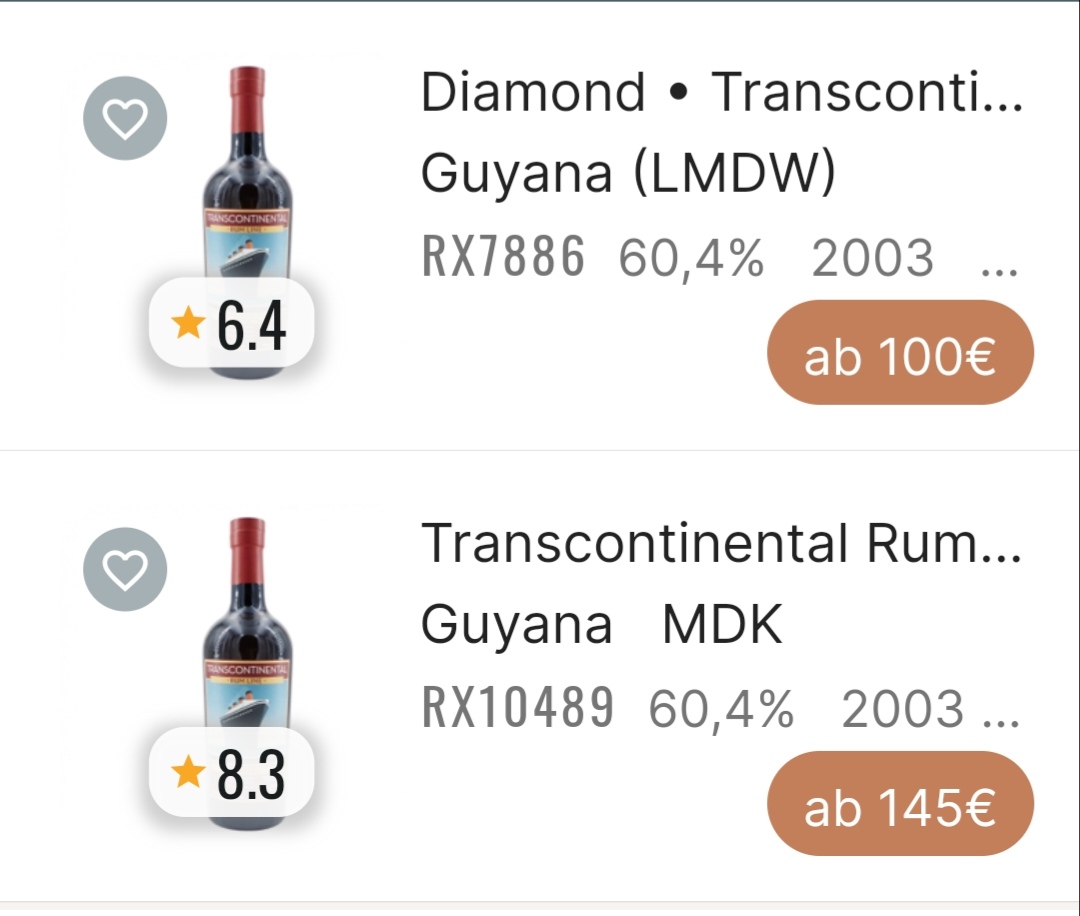Select the "Guyana MDK" subtitle
Viewport: 1080px width, 916px height.
pyautogui.click(x=601, y=627)
